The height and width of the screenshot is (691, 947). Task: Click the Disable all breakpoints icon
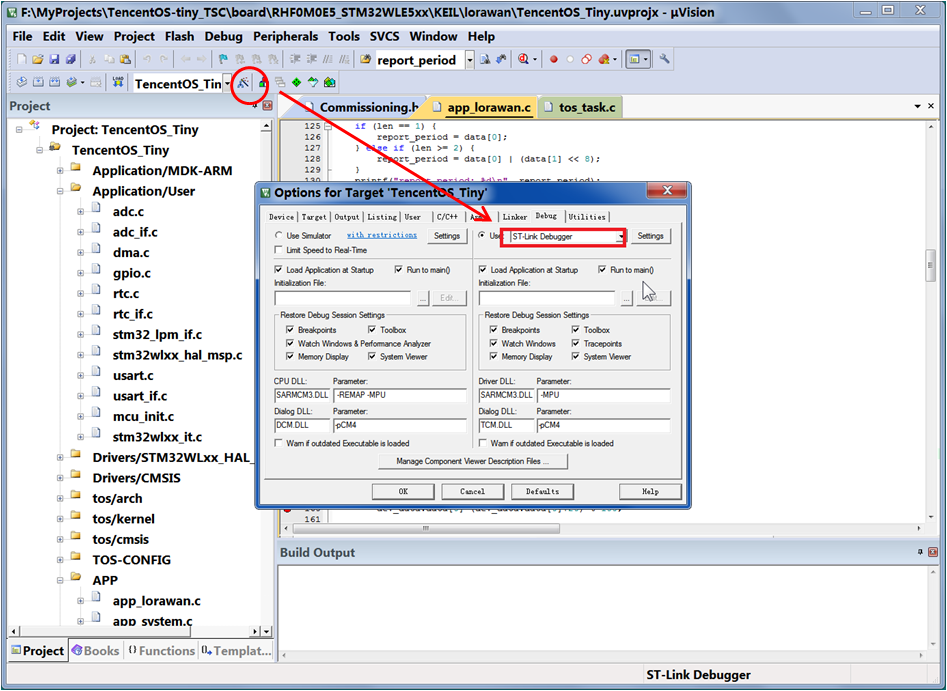tap(586, 59)
